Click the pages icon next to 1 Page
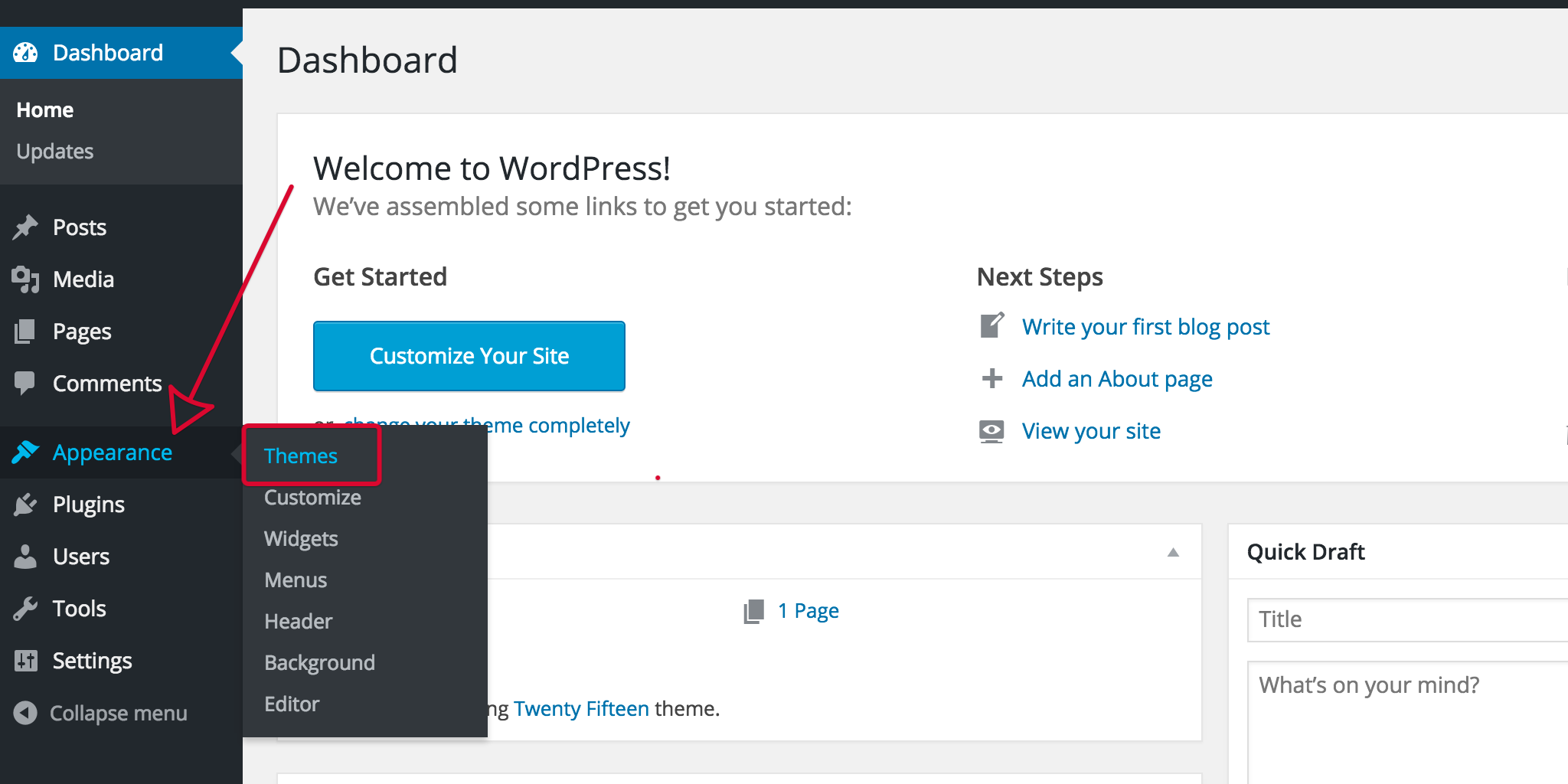The width and height of the screenshot is (1568, 784). tap(754, 611)
